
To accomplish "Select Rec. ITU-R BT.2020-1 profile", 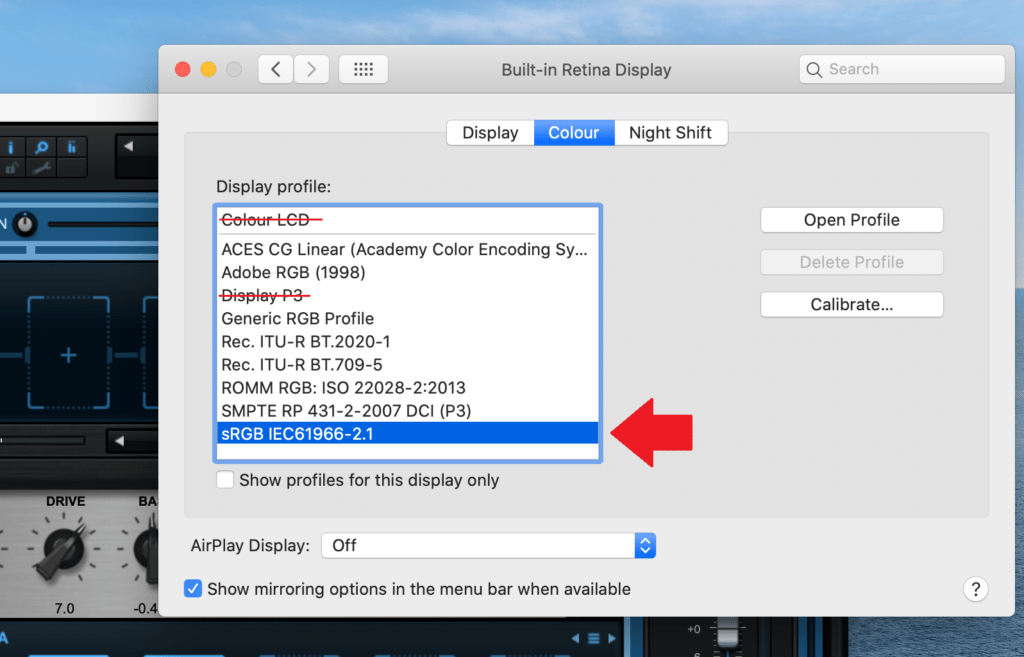I will [x=408, y=342].
